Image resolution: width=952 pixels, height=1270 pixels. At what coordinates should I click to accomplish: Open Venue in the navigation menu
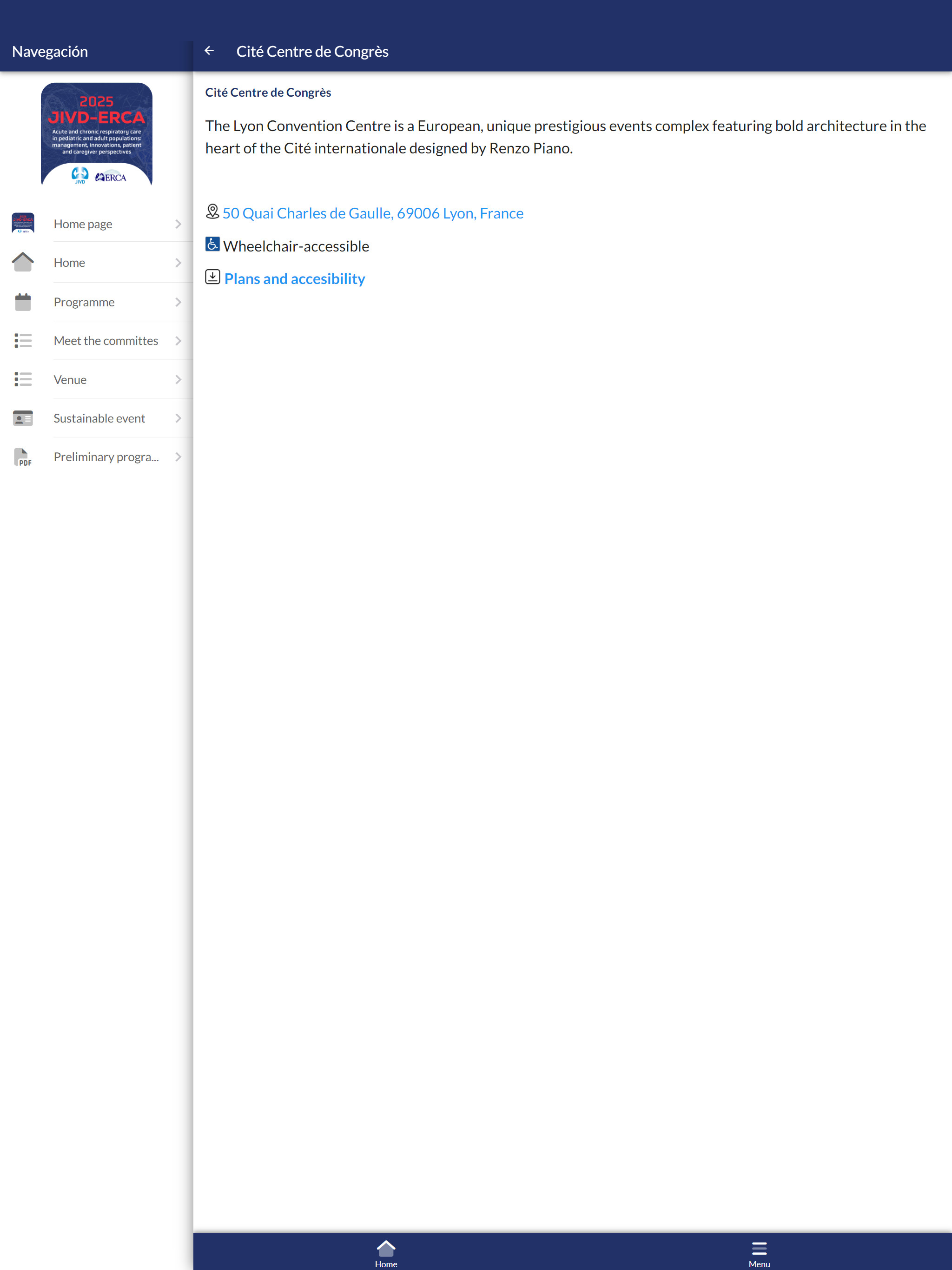(97, 379)
